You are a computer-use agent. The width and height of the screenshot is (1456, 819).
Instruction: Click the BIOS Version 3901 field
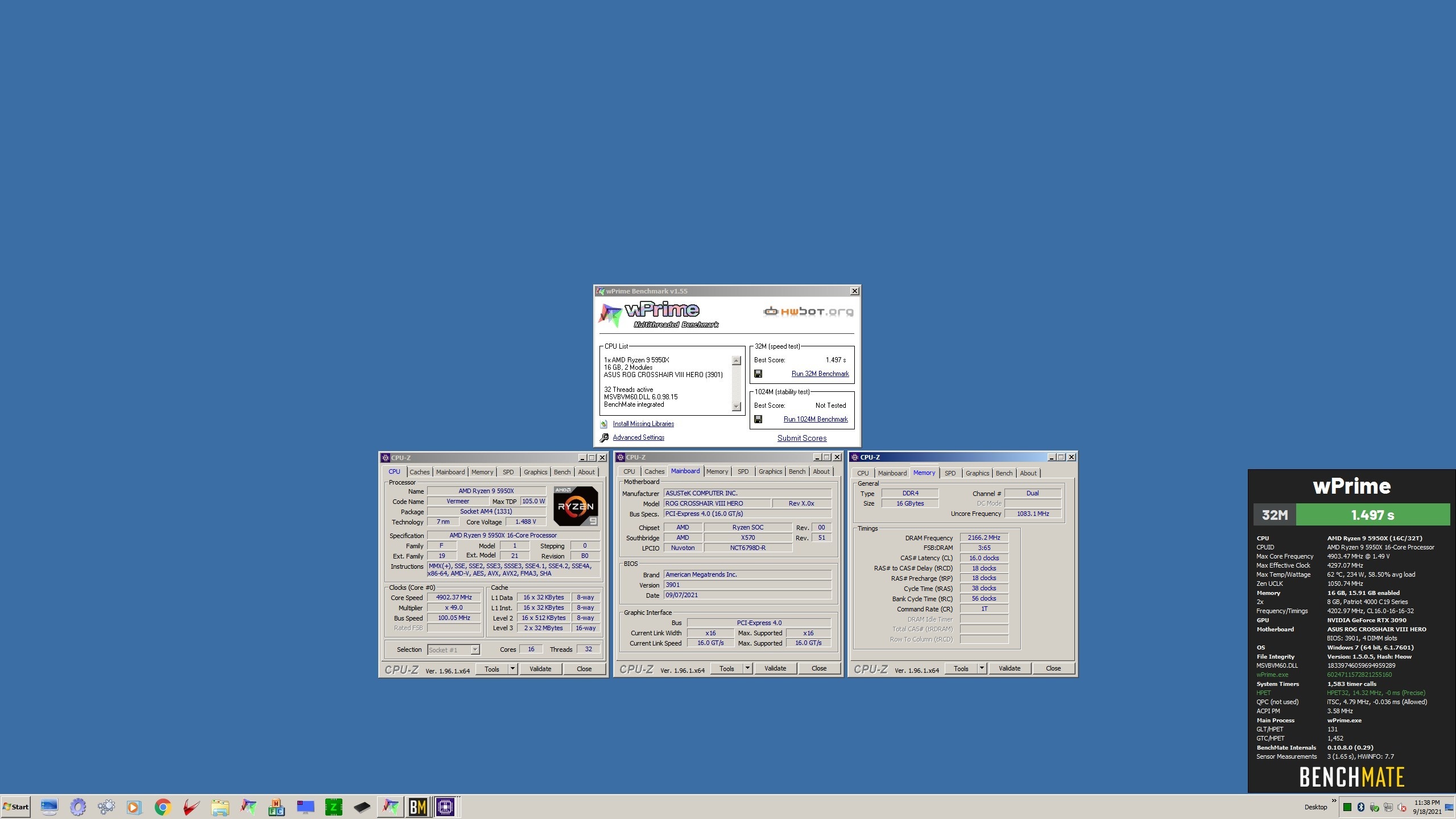pyautogui.click(x=747, y=585)
